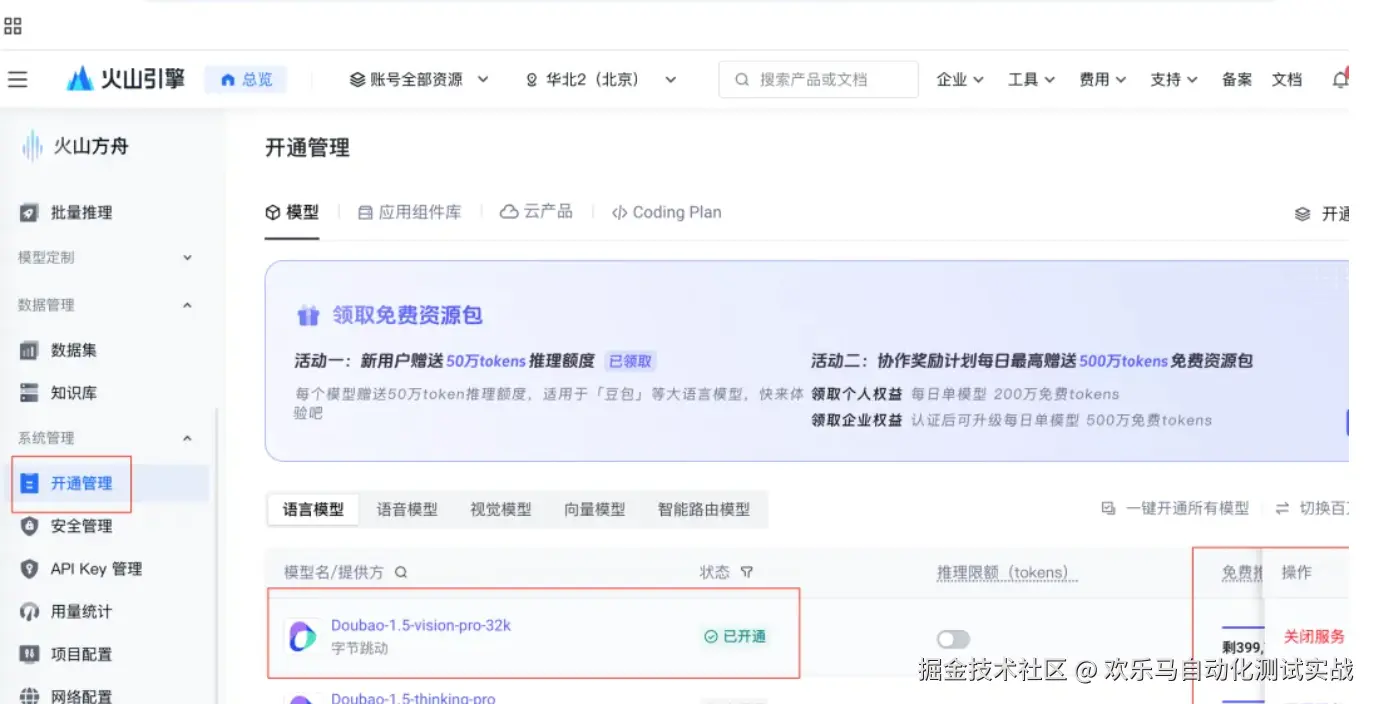
Task: Click the search icon next to 模型名/提供方
Action: [x=401, y=573]
